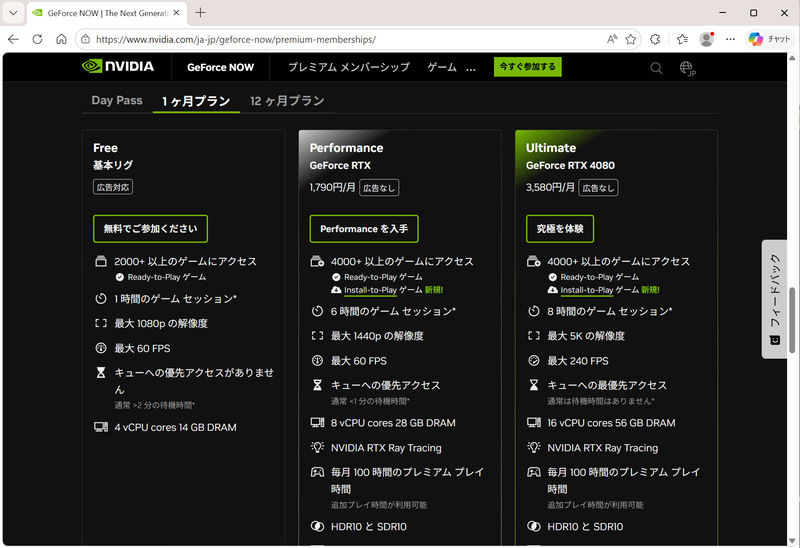800x548 pixels.
Task: Click HDR icon in Performance HDR10 row
Action: click(x=317, y=526)
